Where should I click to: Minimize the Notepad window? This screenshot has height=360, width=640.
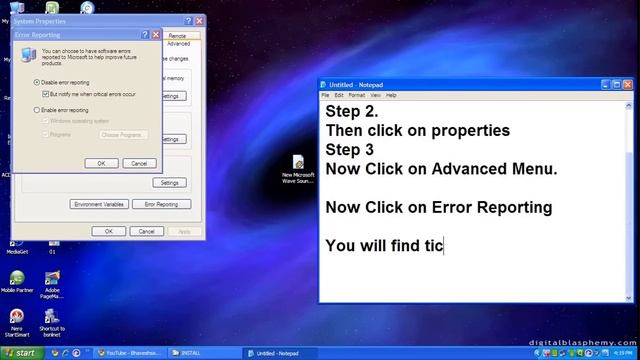coord(606,84)
